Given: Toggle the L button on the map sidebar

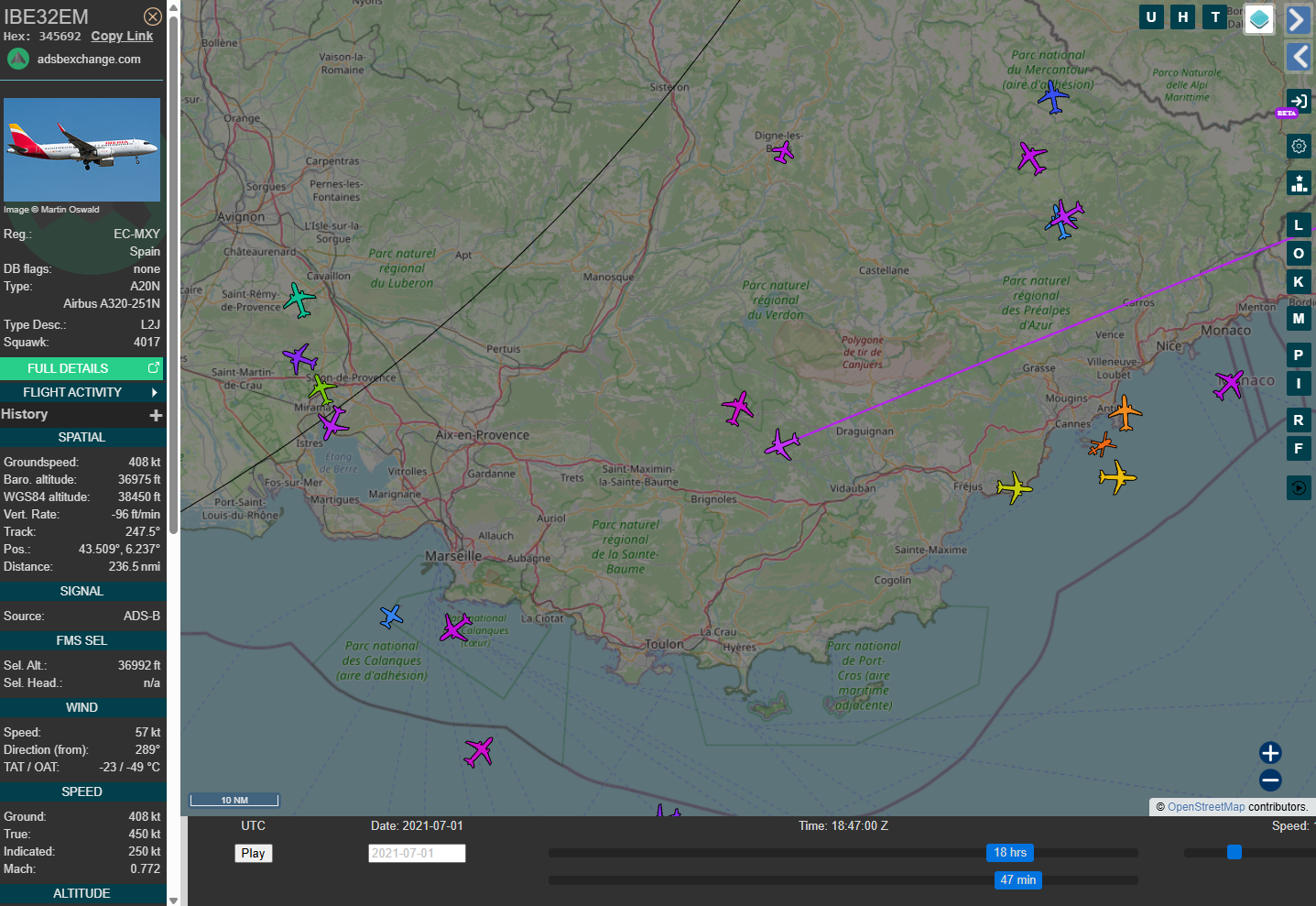Looking at the screenshot, I should point(1299,225).
